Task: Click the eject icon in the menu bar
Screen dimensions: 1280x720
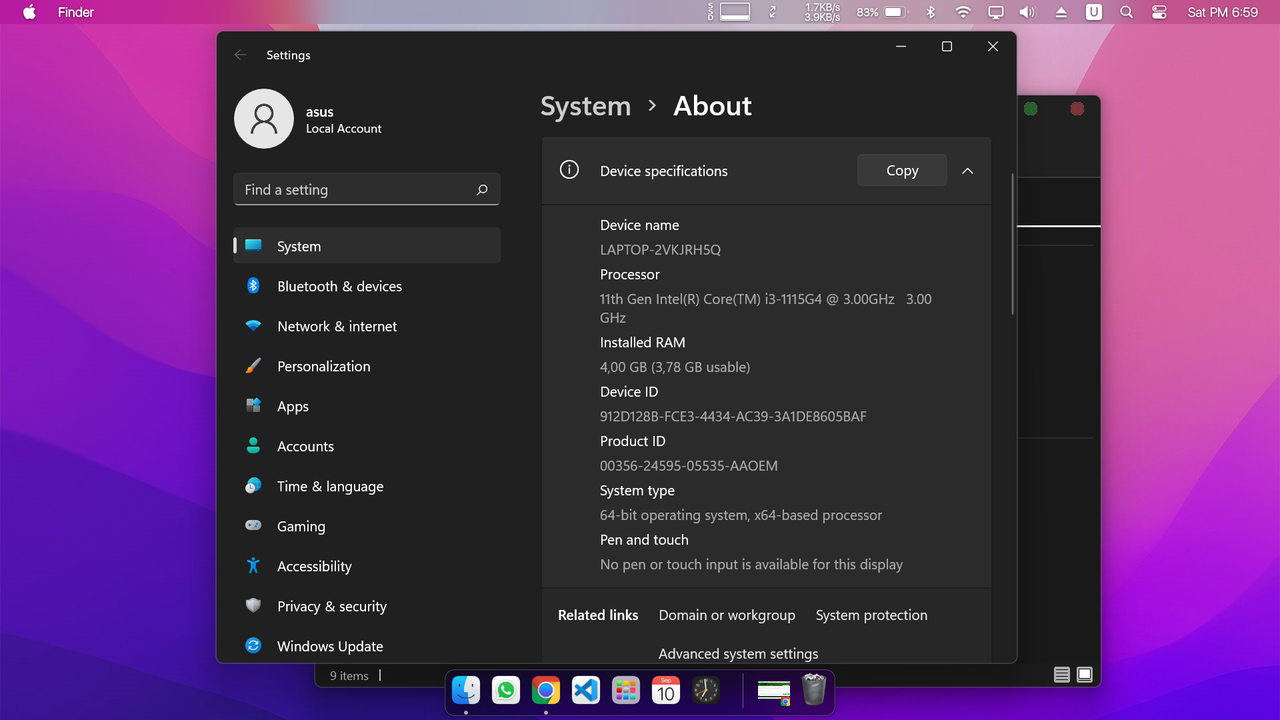Action: point(1062,12)
